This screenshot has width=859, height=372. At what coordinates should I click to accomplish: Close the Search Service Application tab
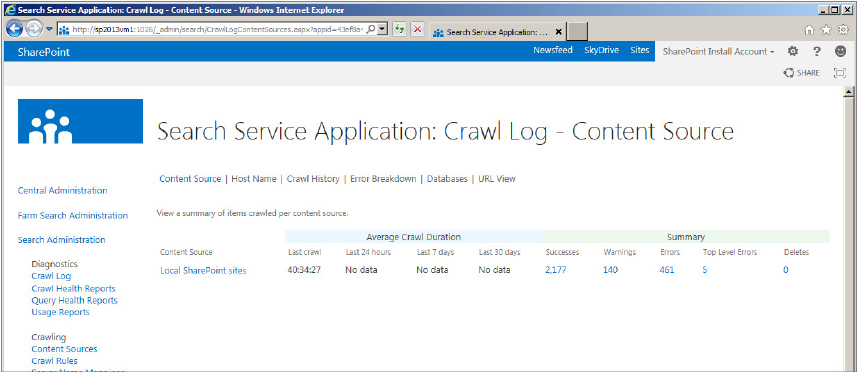coord(558,32)
